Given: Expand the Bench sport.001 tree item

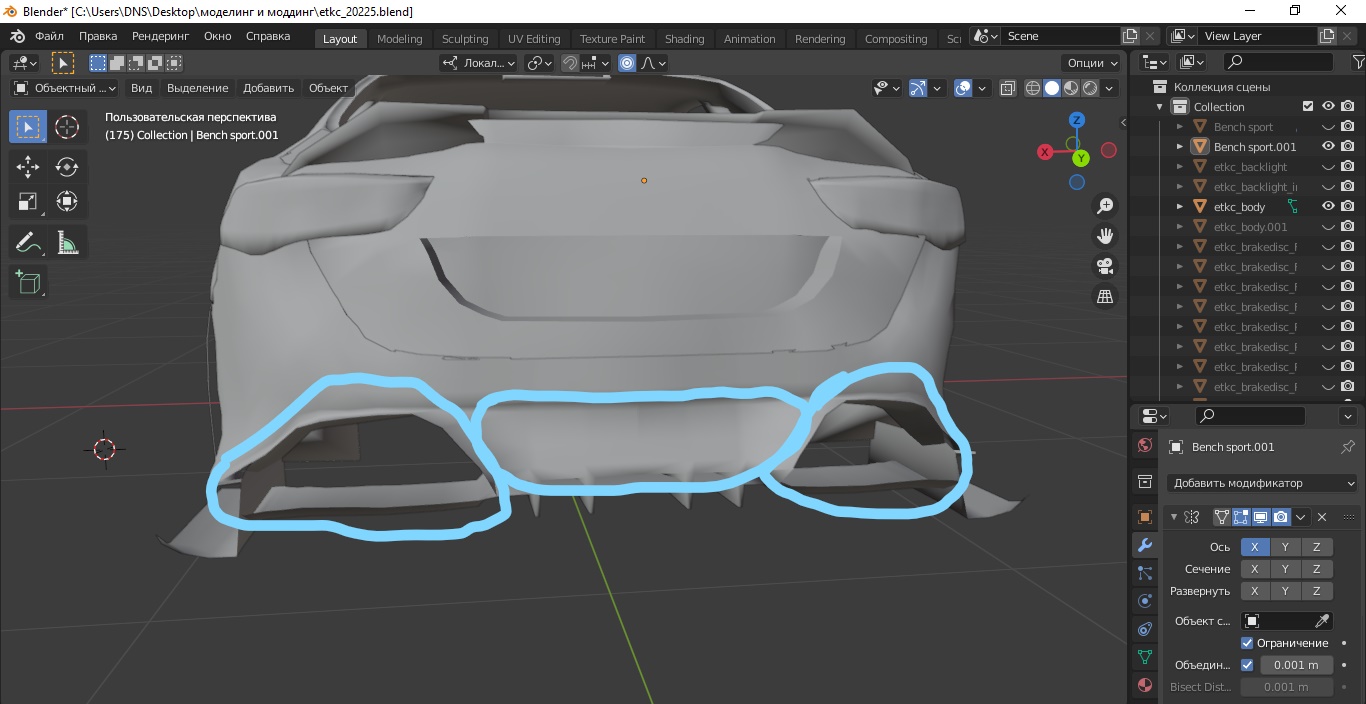Looking at the screenshot, I should pos(1180,147).
